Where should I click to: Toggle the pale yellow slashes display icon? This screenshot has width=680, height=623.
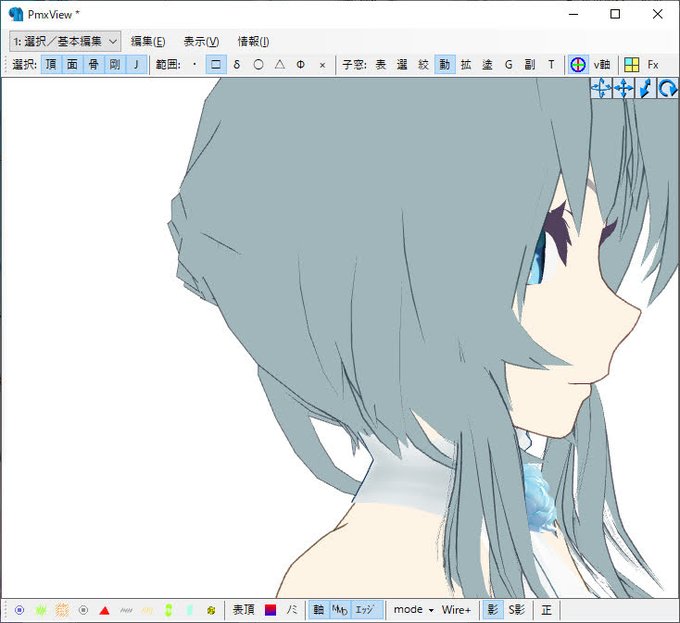point(147,610)
